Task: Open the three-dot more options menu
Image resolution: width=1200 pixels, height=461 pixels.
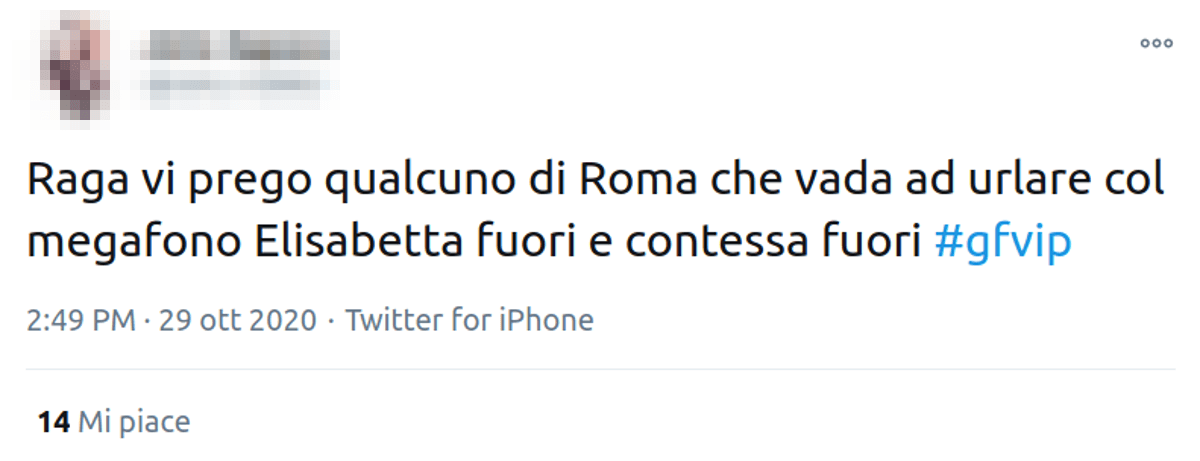Action: click(x=1155, y=43)
